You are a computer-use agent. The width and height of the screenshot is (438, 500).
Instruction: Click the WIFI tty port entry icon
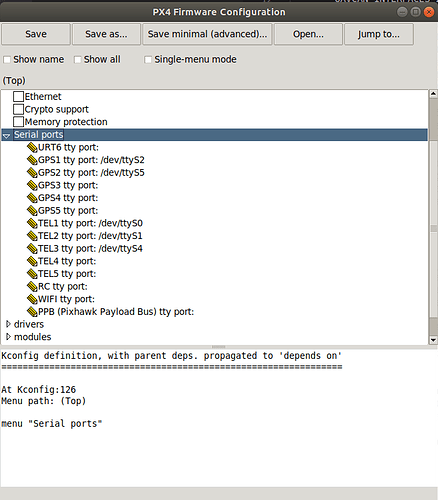[32, 299]
